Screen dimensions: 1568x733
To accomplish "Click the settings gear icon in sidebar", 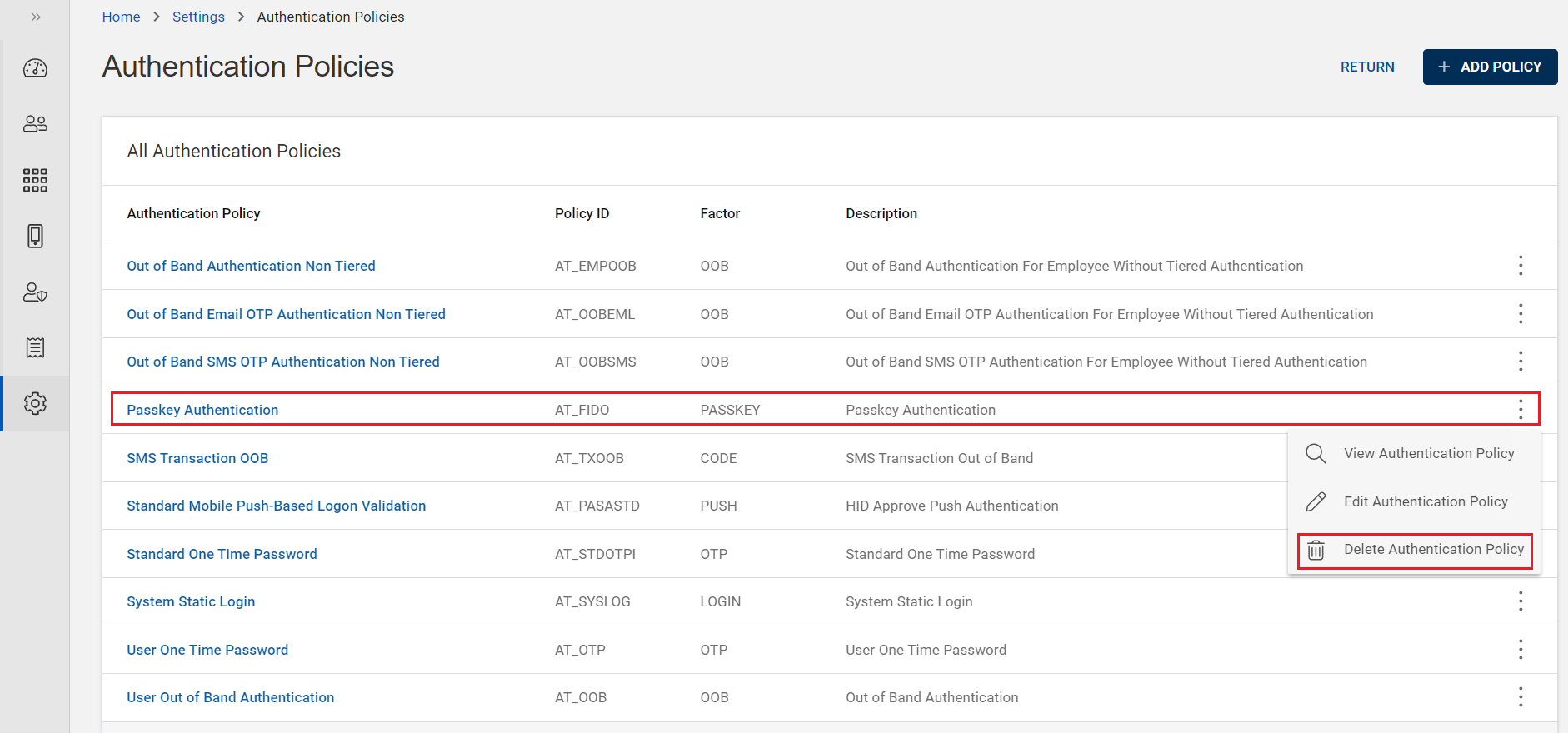I will tap(35, 404).
